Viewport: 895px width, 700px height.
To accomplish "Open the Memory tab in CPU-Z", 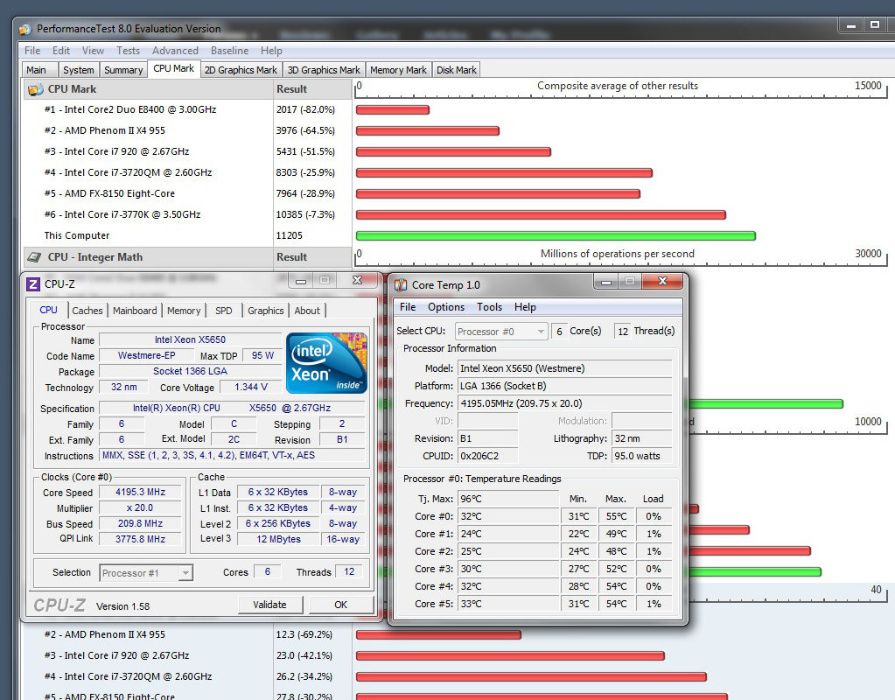I will [184, 311].
